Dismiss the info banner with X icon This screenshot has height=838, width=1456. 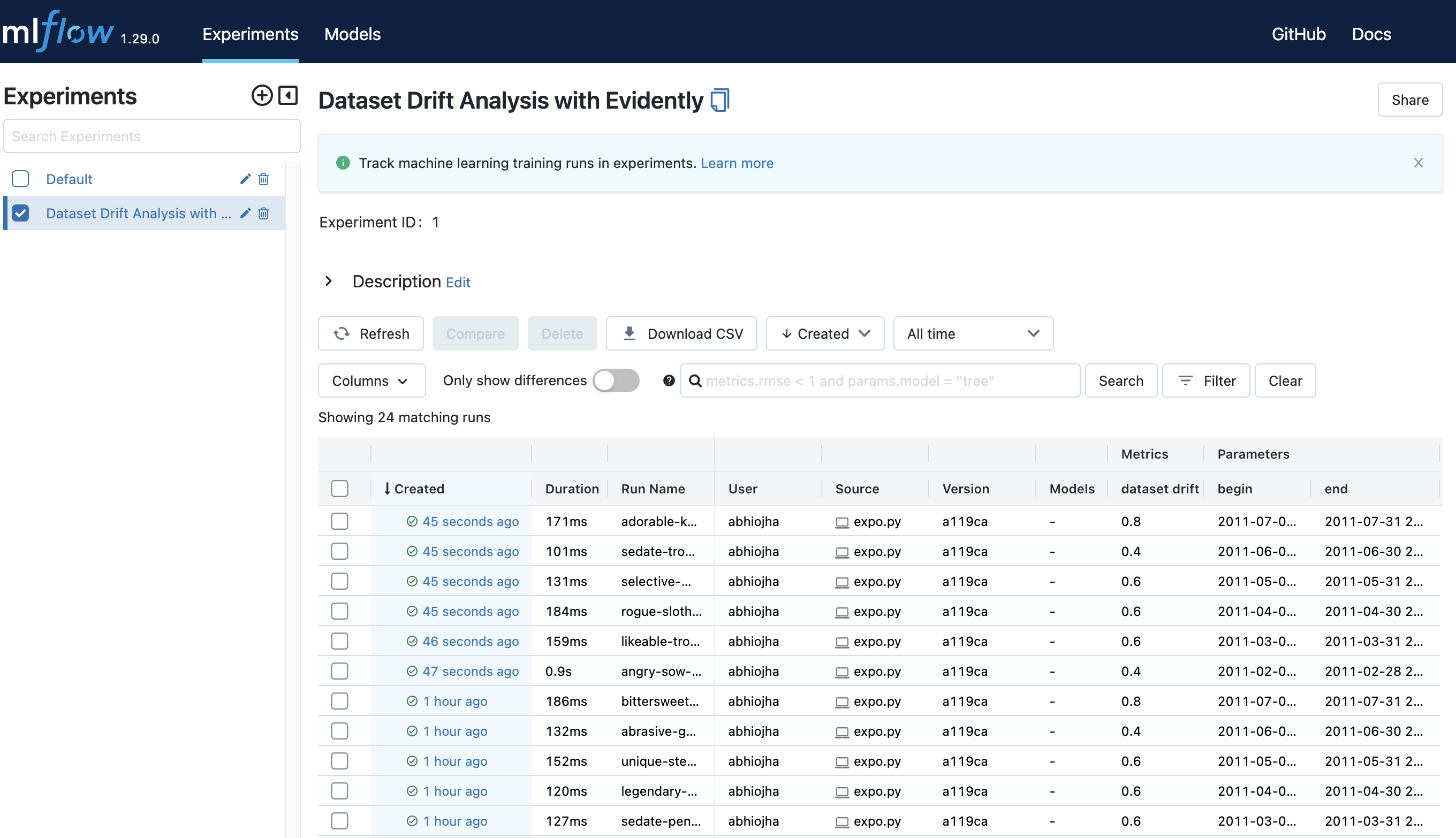[1418, 163]
